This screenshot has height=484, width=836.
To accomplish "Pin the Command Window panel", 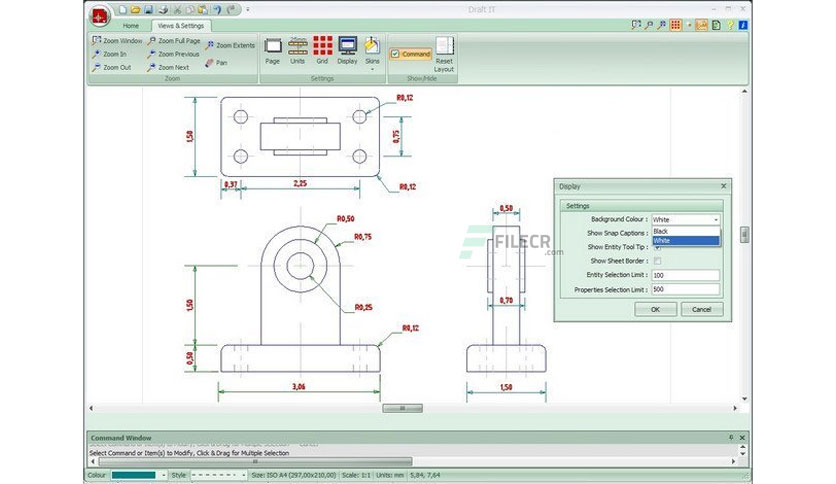I will tap(731, 438).
